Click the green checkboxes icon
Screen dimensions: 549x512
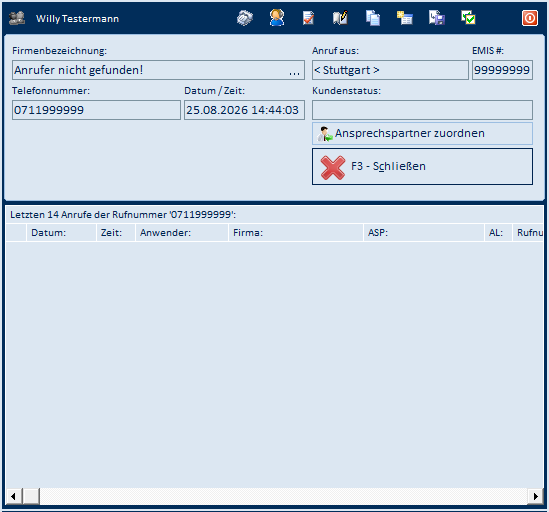pos(468,18)
